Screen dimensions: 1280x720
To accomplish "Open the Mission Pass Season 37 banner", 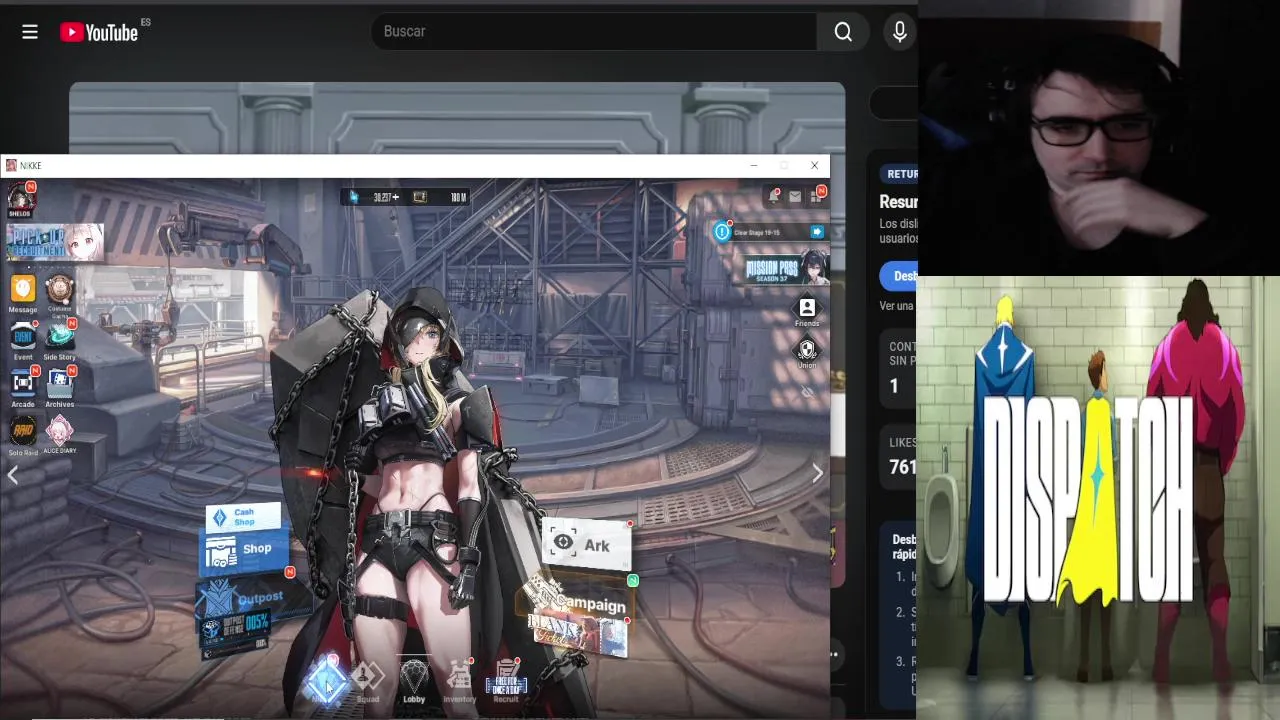I will 786,267.
